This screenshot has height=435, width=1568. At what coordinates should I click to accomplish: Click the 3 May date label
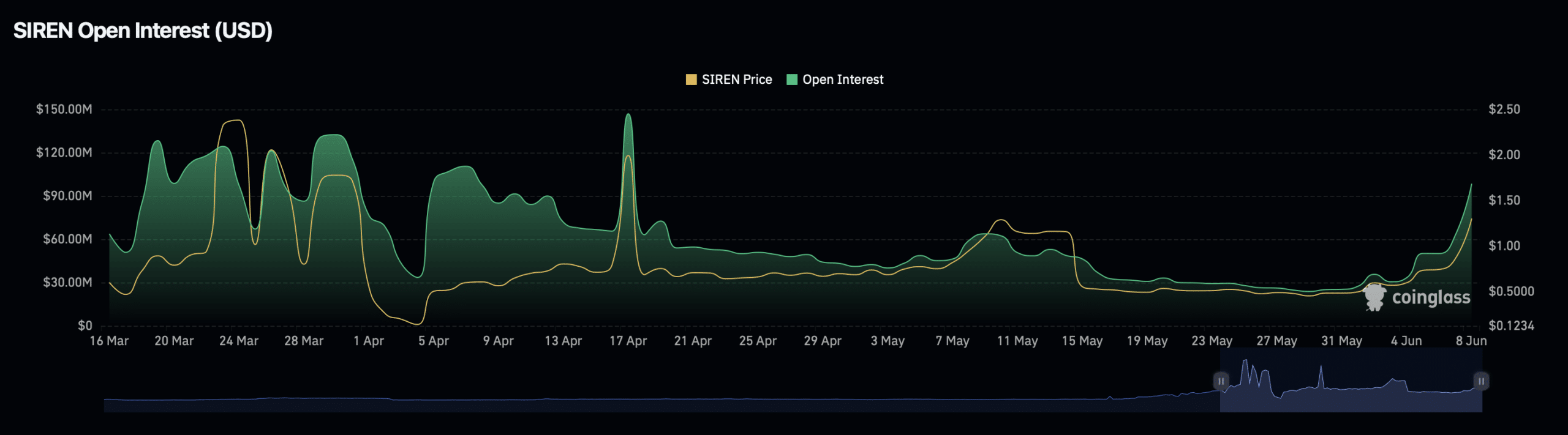click(x=888, y=341)
